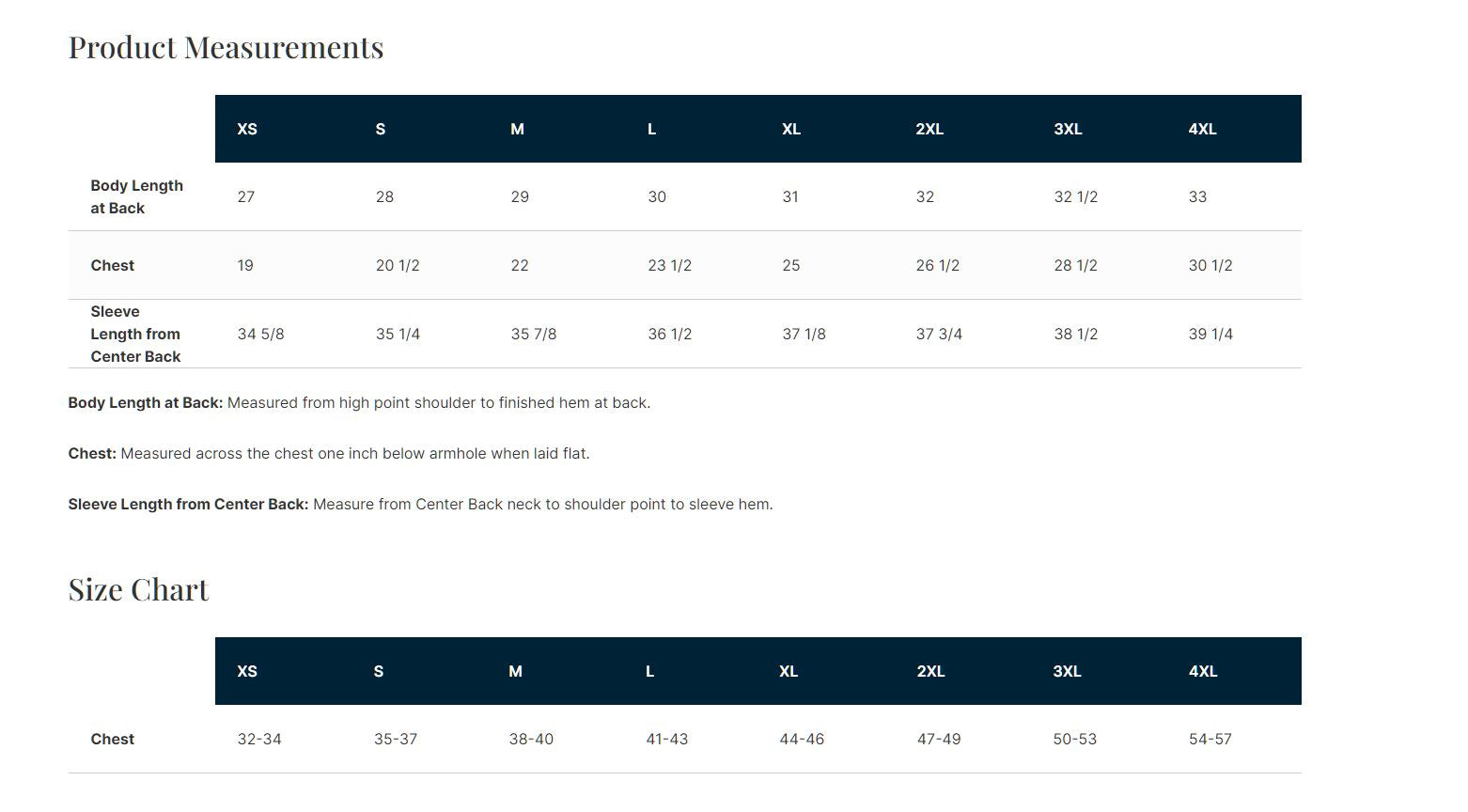
Task: Click the Sleeve Length from Center Back row label
Action: tap(135, 334)
